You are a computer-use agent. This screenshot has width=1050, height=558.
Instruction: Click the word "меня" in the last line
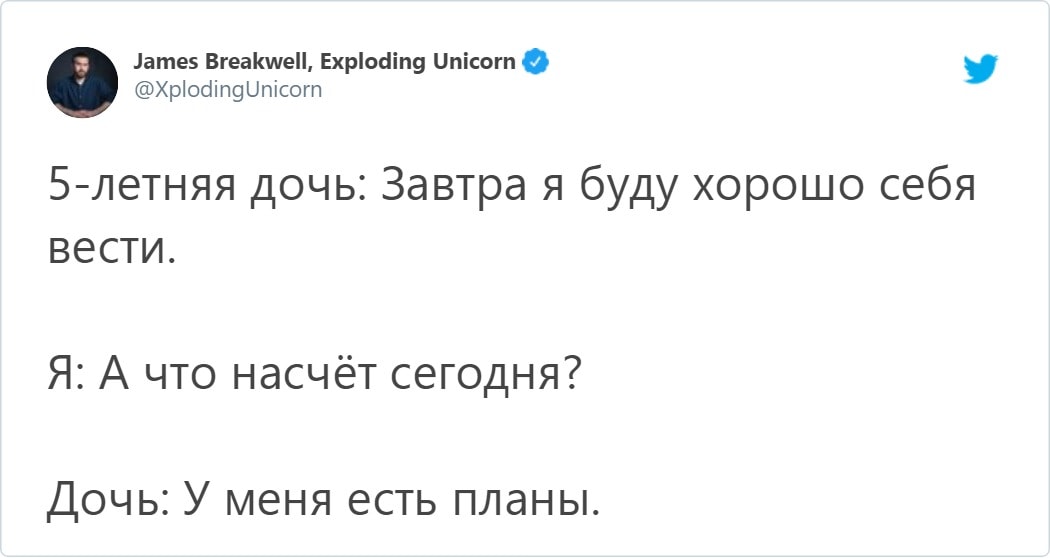pyautogui.click(x=261, y=498)
